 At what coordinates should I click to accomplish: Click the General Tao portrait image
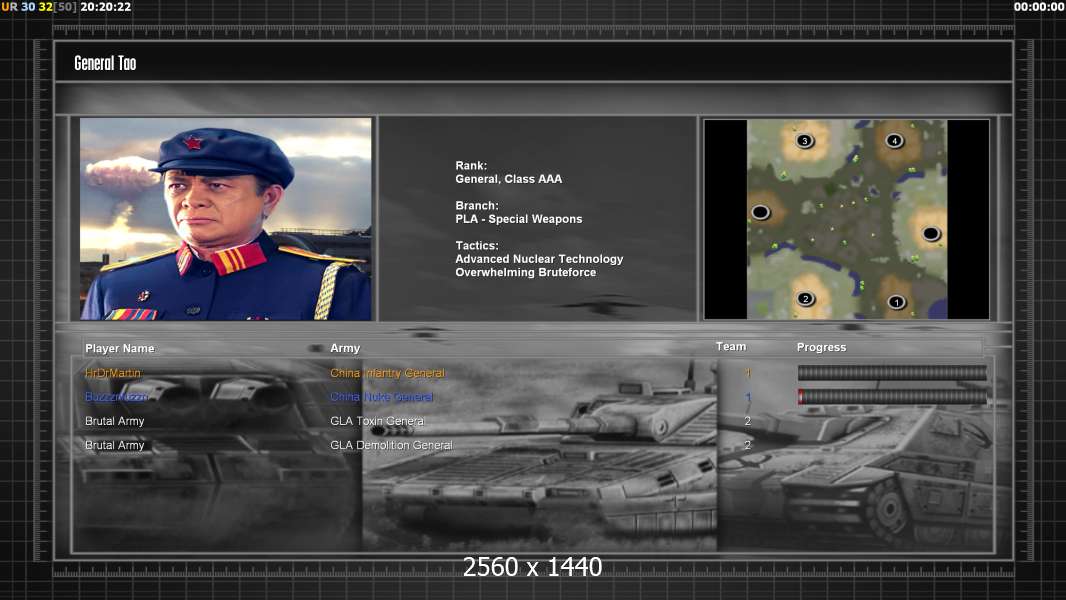[x=225, y=219]
